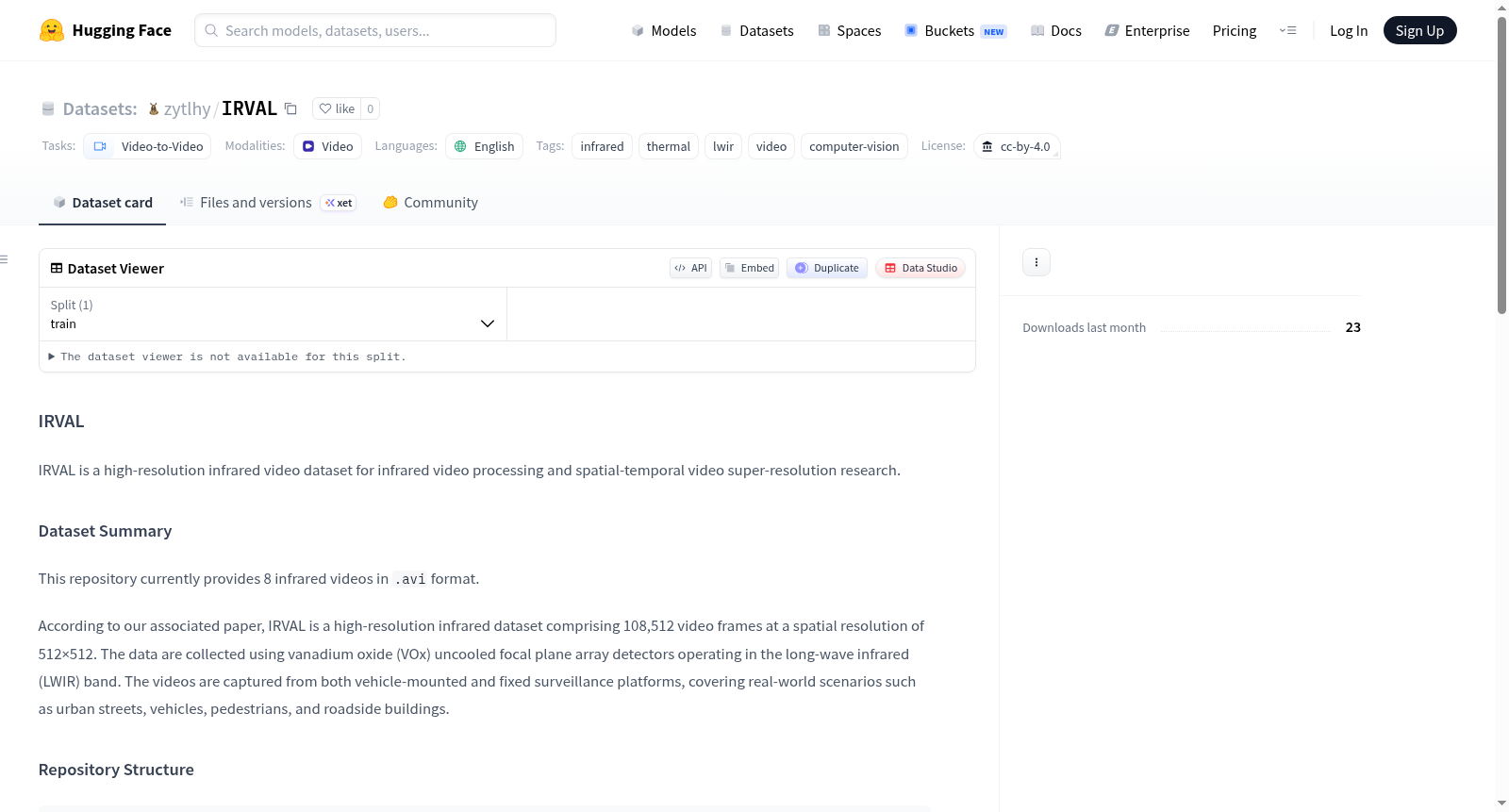Open the three-dot options menu

(1036, 262)
